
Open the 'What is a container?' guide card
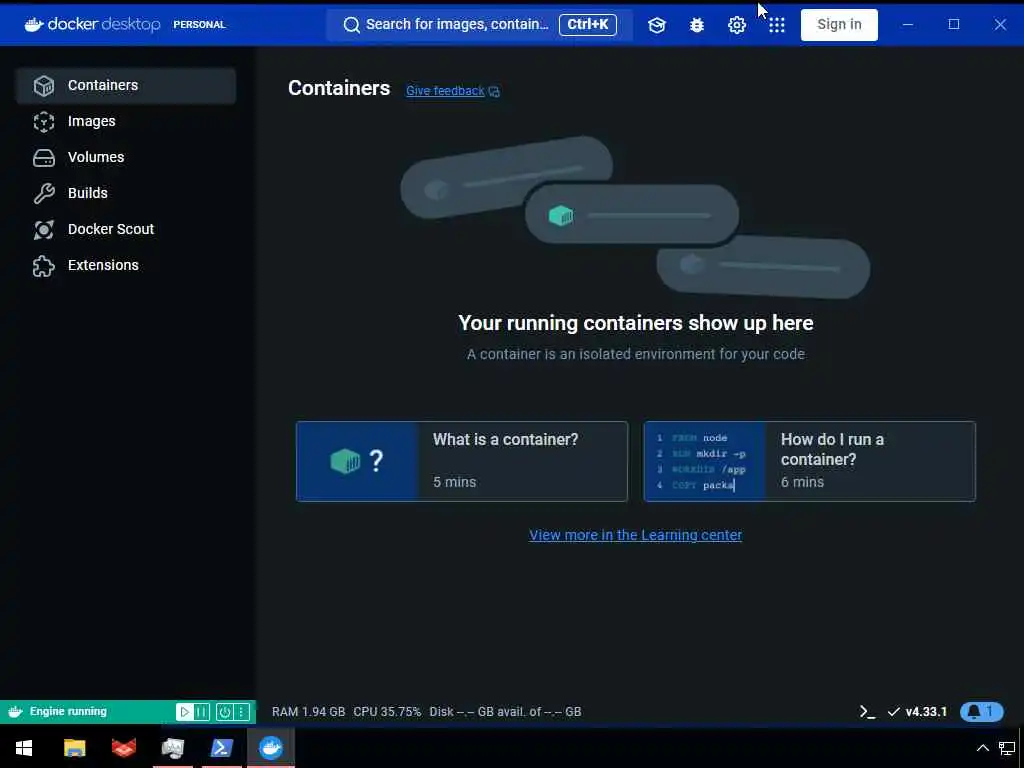(462, 461)
